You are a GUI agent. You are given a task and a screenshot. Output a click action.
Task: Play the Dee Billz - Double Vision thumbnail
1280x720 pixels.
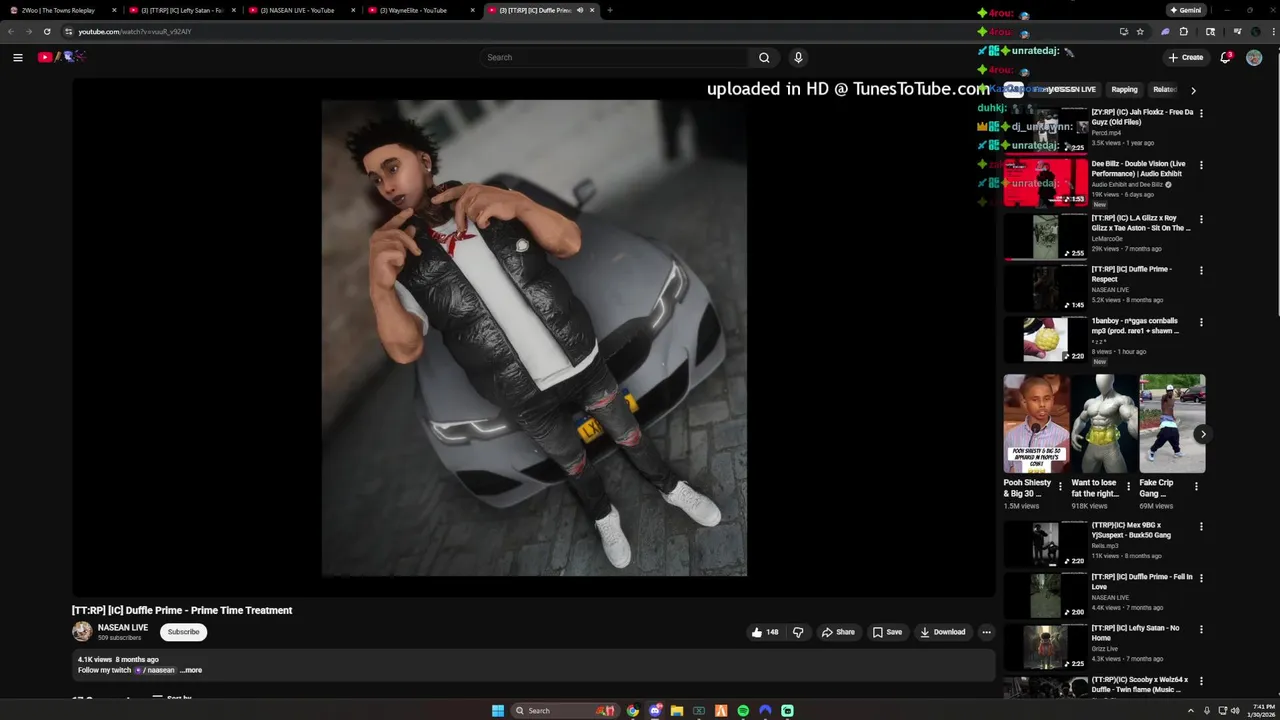click(x=1046, y=182)
